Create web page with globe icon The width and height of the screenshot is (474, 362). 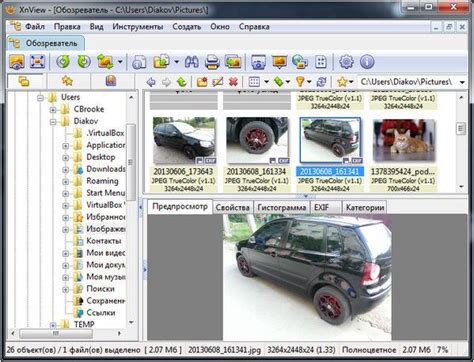300,62
